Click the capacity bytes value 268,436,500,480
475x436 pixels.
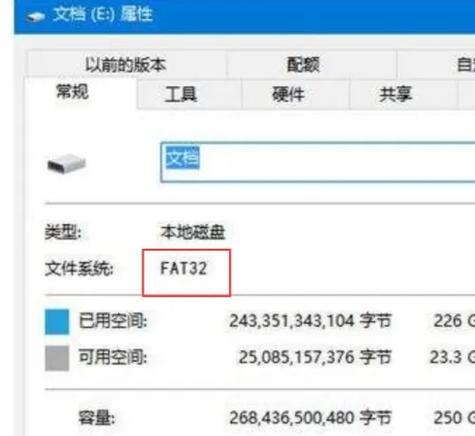292,418
